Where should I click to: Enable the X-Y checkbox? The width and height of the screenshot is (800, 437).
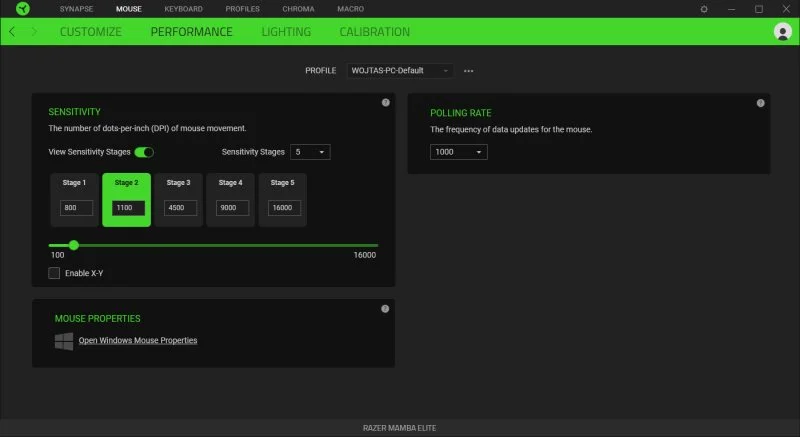pyautogui.click(x=54, y=273)
